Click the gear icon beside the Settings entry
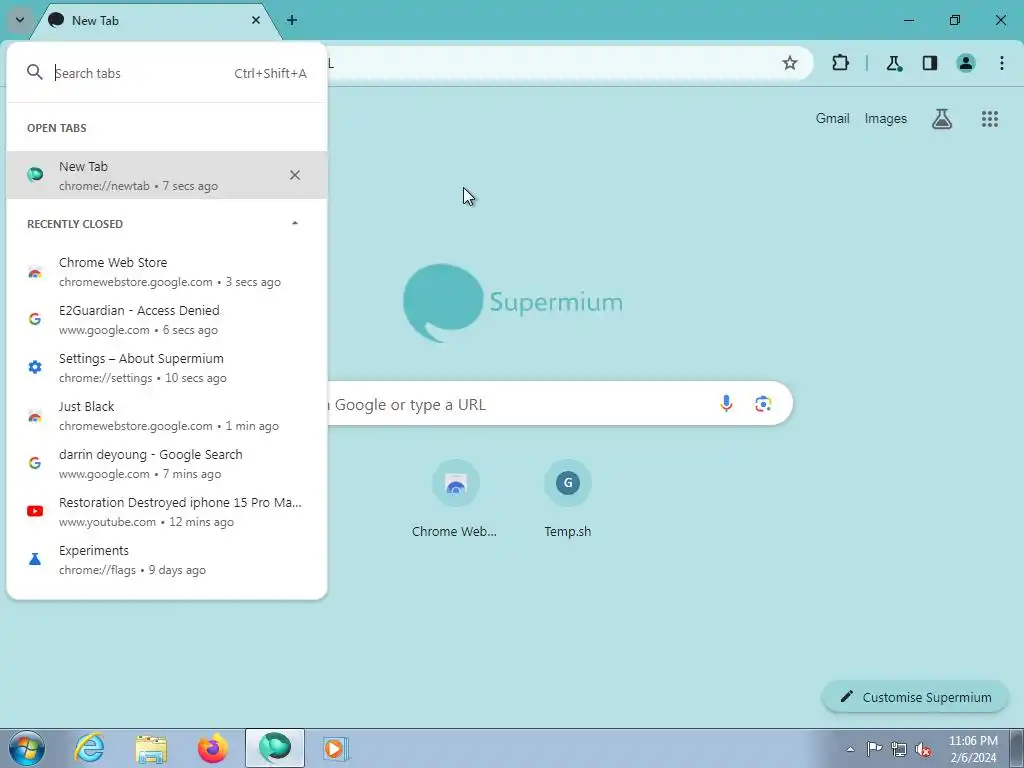 (35, 367)
